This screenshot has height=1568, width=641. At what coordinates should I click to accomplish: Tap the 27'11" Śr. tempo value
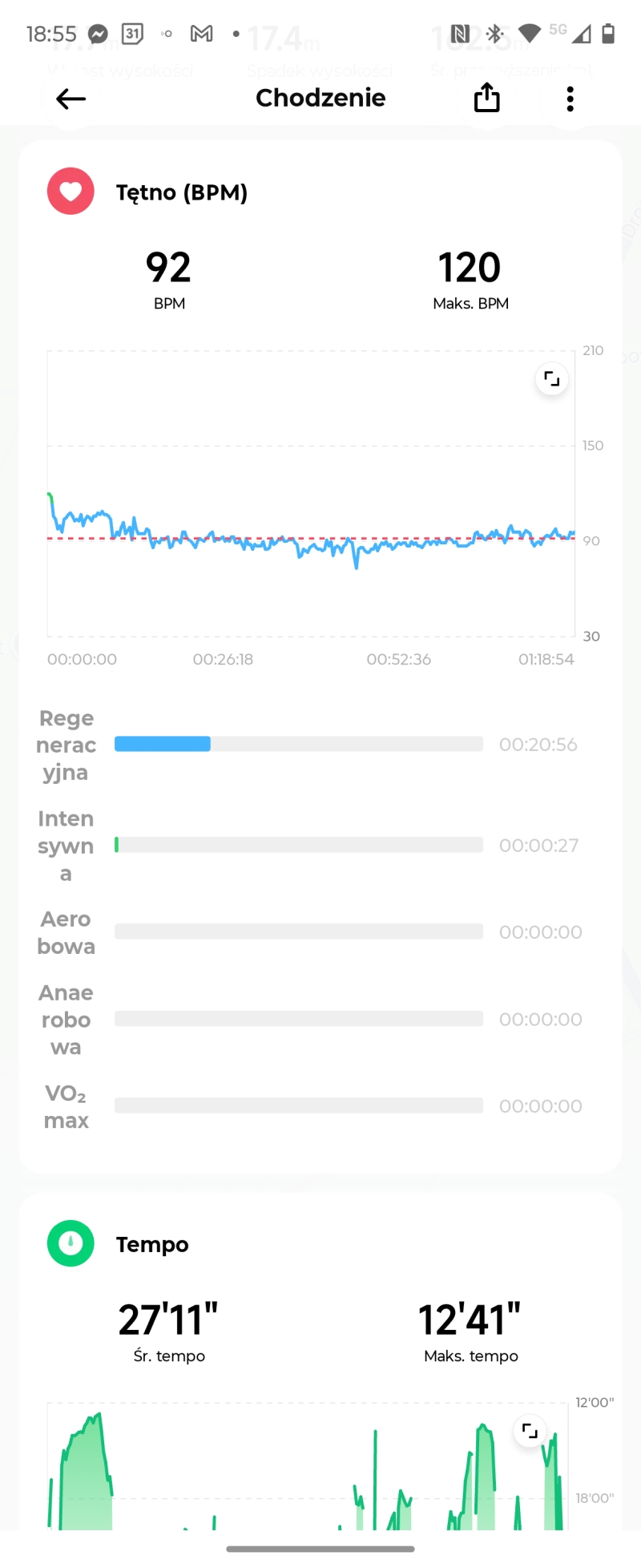168,1320
